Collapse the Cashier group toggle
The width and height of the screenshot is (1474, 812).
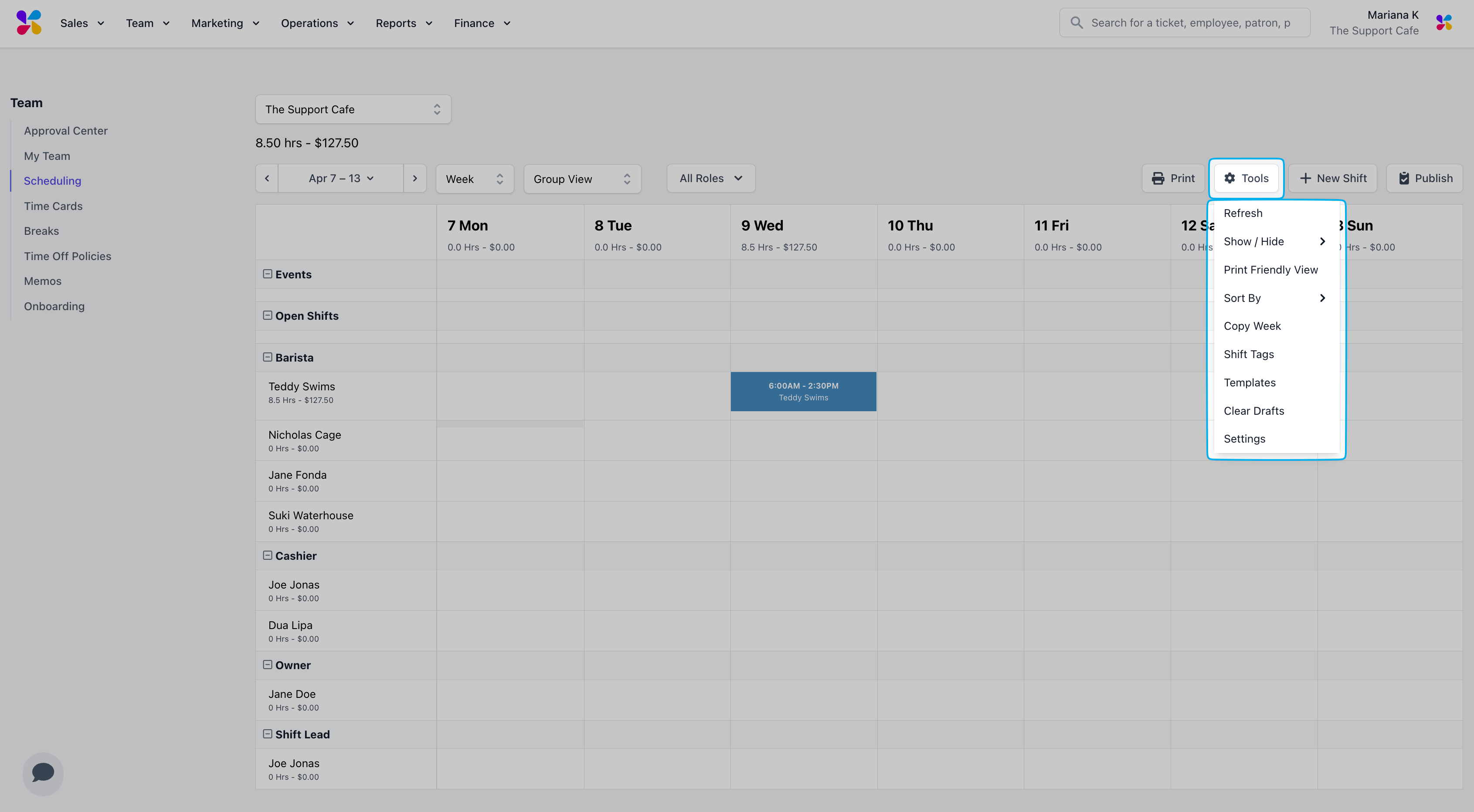267,555
